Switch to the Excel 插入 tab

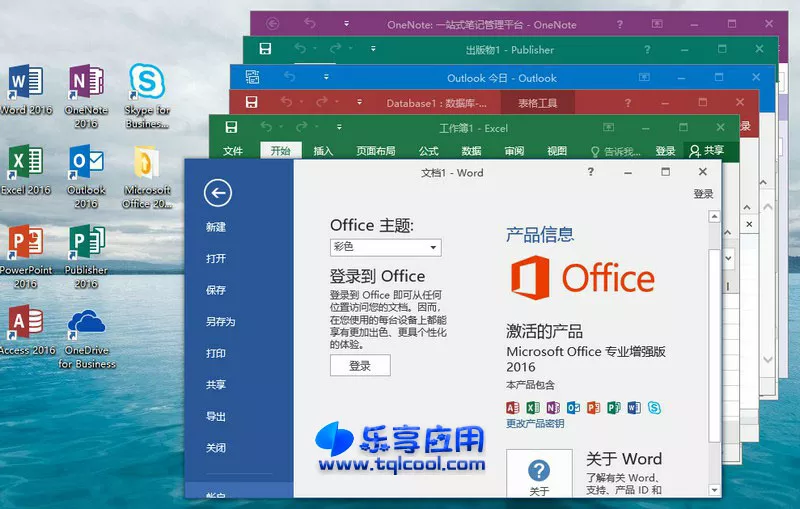323,151
